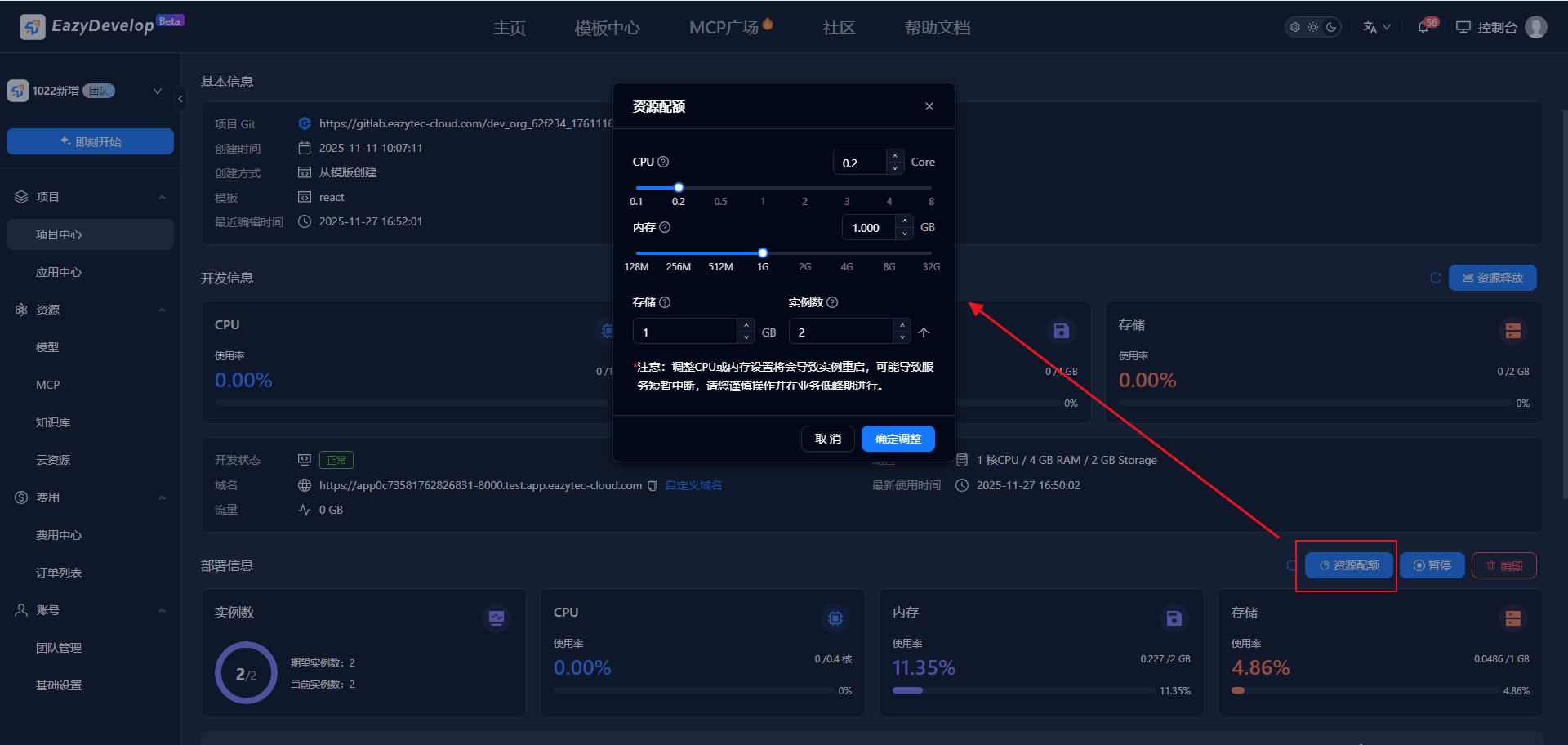Switch to dark mode moon toggle
Viewport: 1568px width, 745px height.
[x=1331, y=27]
